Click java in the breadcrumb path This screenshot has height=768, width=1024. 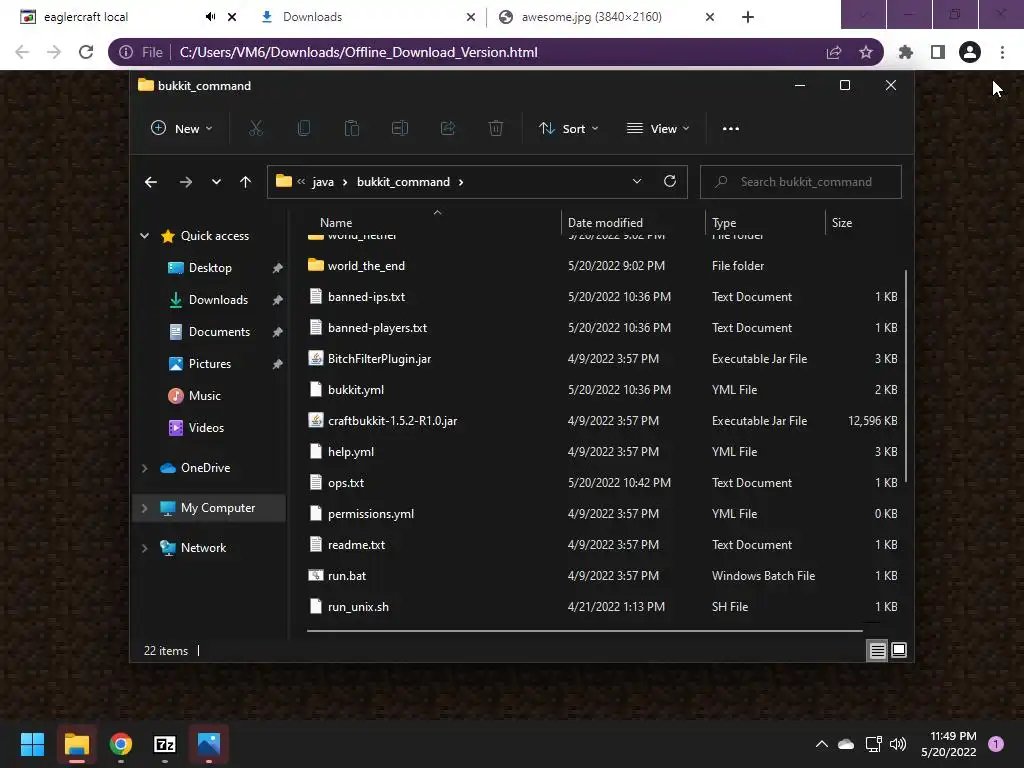coord(323,182)
